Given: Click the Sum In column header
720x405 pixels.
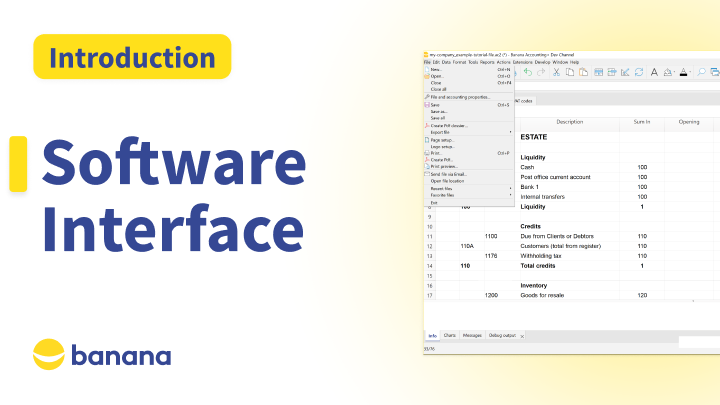Looking at the screenshot, I should click(x=642, y=122).
